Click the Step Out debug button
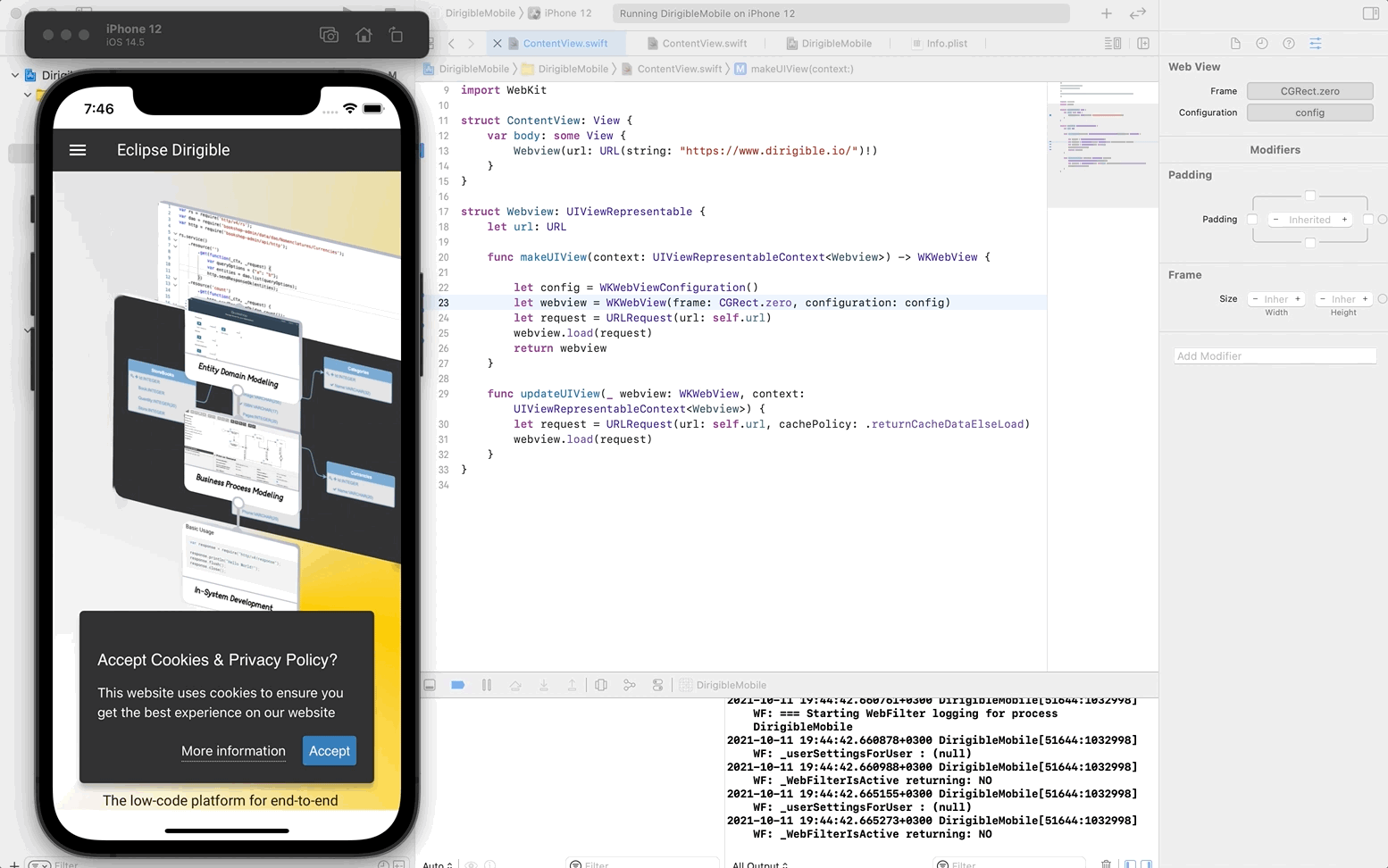This screenshot has width=1388, height=868. pos(572,685)
